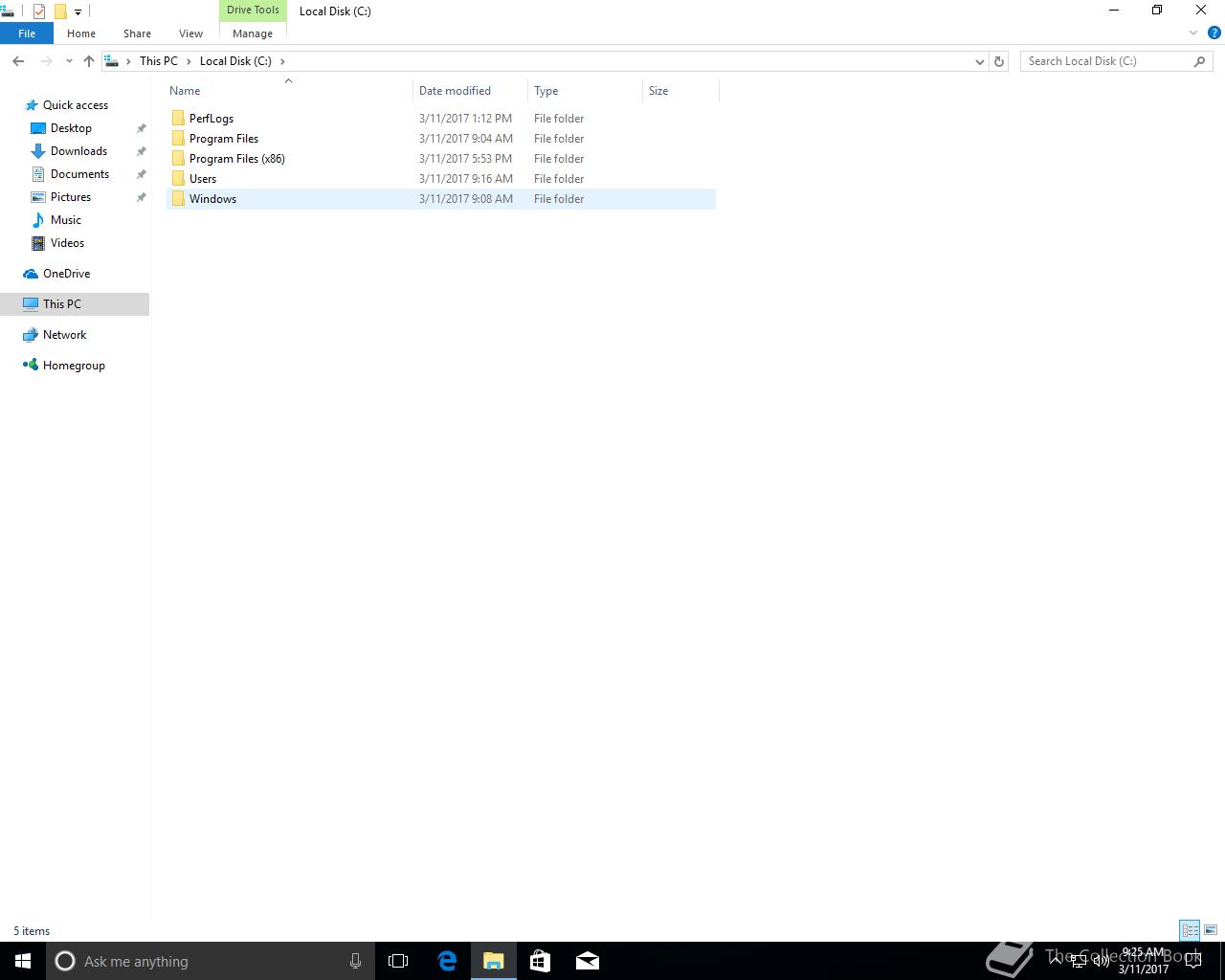Image resolution: width=1225 pixels, height=980 pixels.
Task: Switch to the Share ribbon tab
Action: [x=137, y=33]
